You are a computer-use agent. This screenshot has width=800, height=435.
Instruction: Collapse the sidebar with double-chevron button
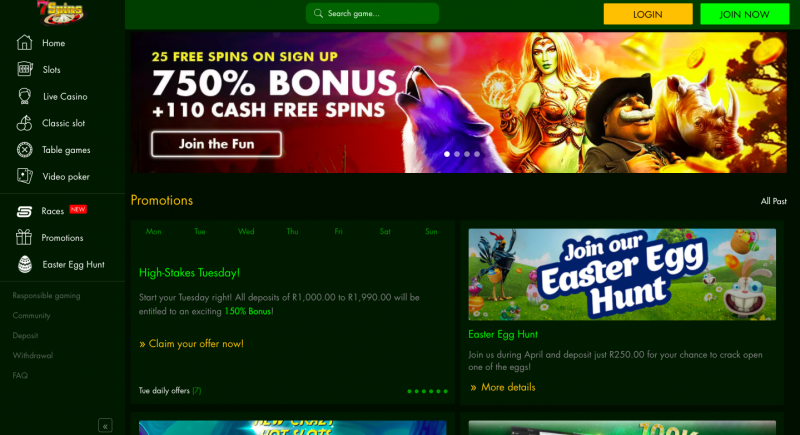[x=105, y=426]
